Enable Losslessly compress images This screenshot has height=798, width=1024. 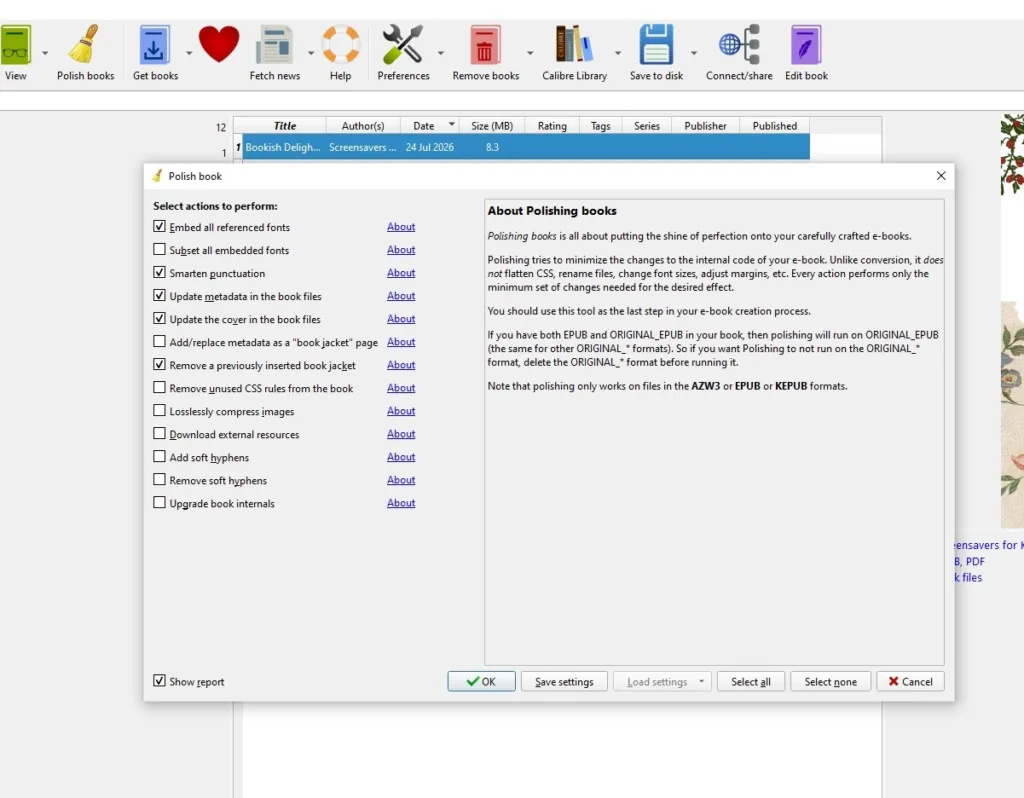159,410
